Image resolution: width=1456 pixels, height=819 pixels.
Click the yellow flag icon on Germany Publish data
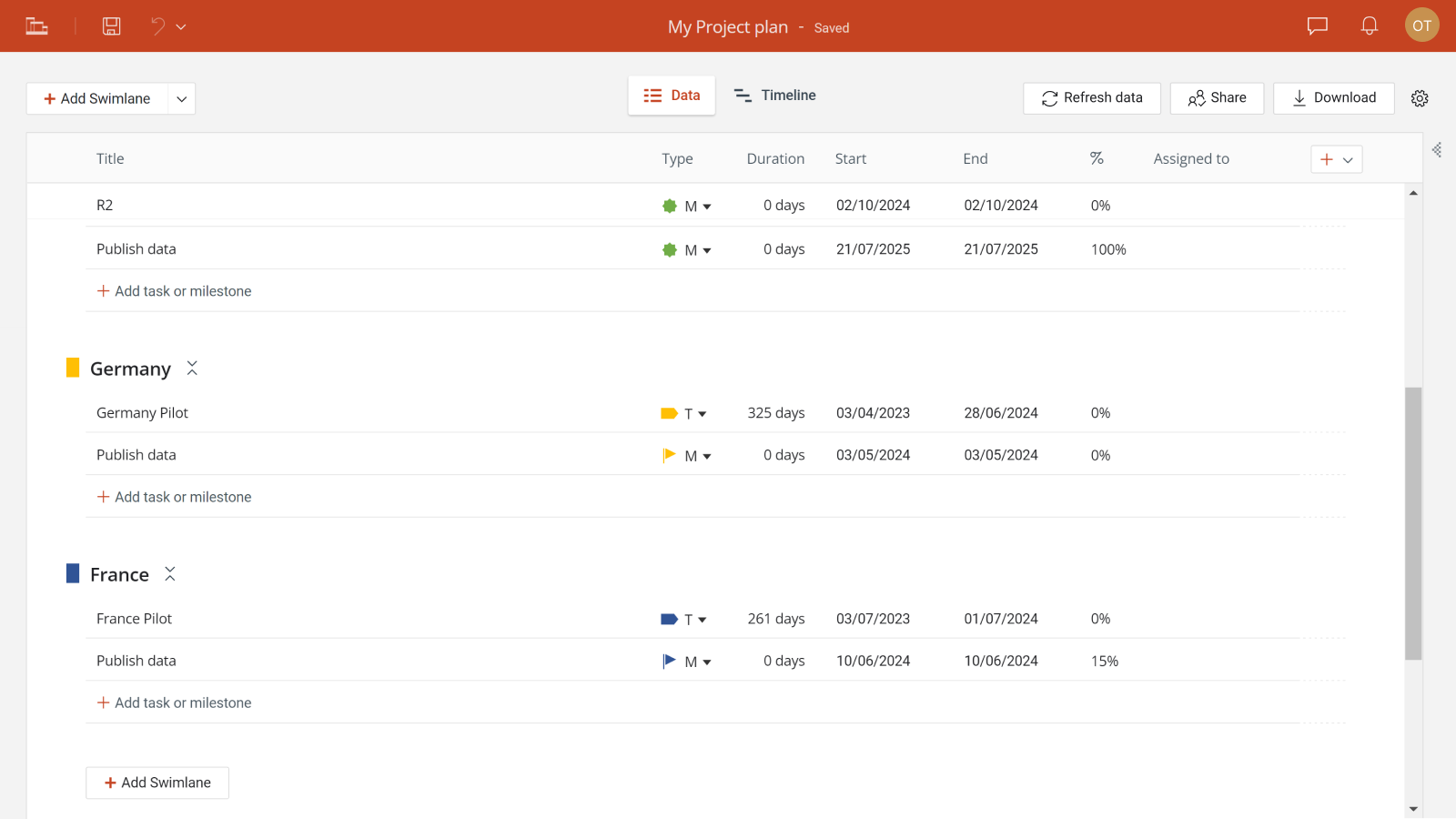click(669, 454)
